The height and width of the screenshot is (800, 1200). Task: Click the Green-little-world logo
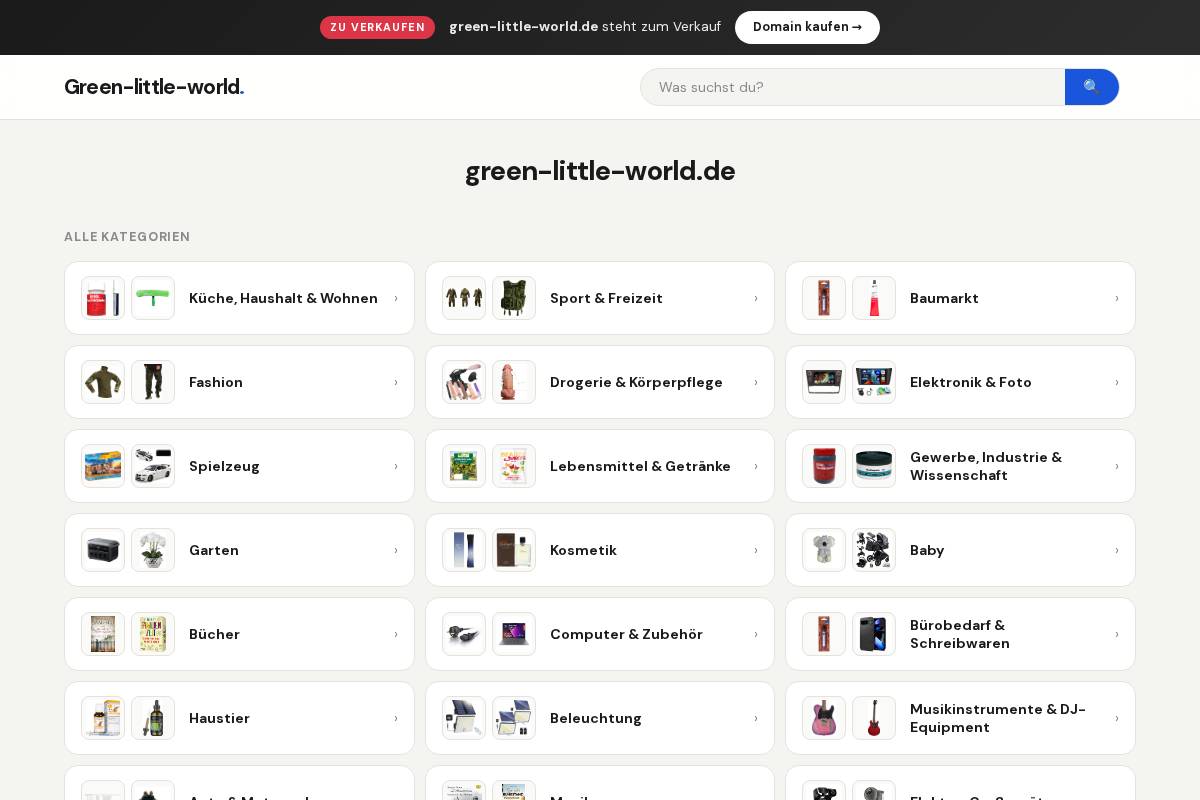153,87
